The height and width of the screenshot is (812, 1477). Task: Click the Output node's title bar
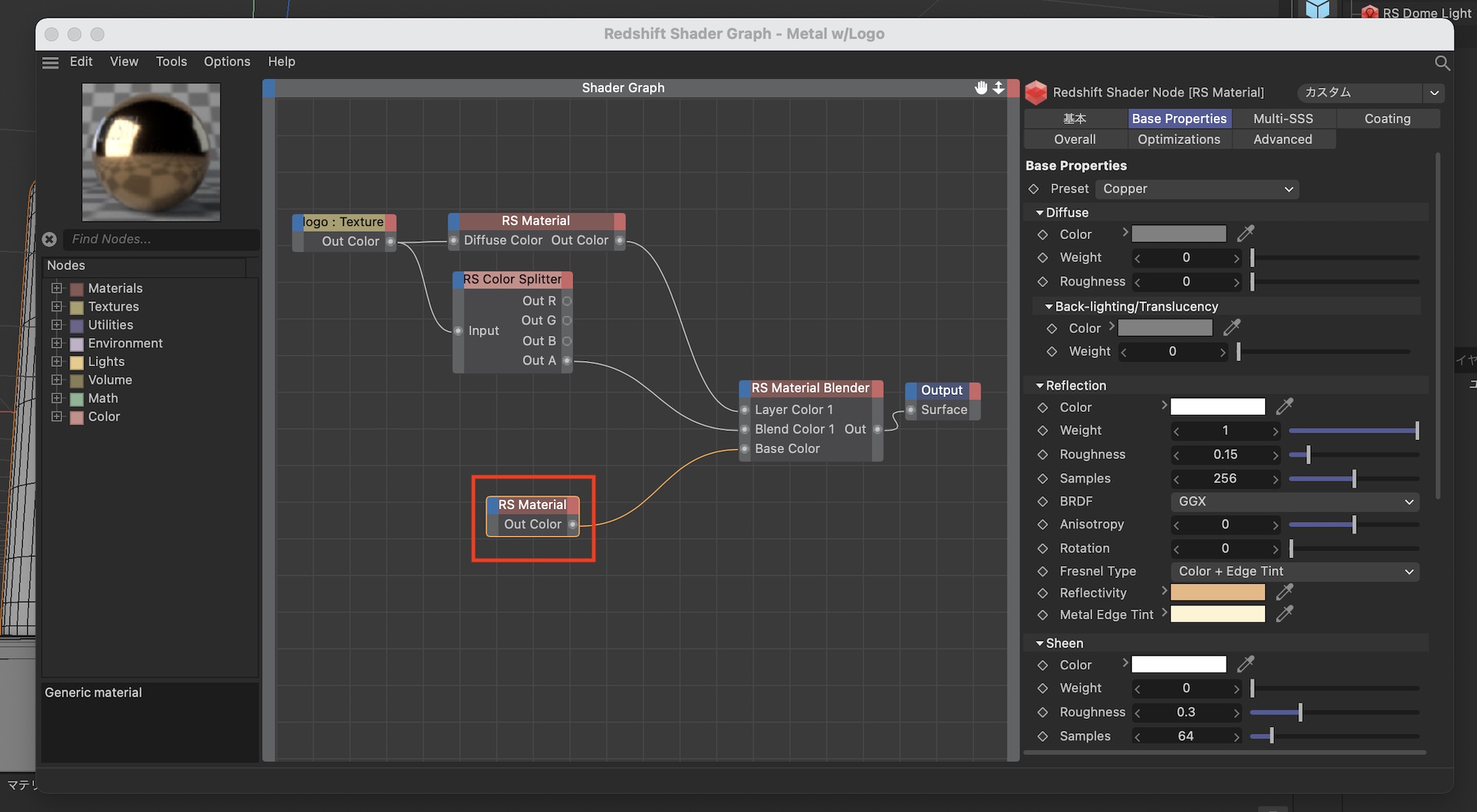pyautogui.click(x=942, y=390)
